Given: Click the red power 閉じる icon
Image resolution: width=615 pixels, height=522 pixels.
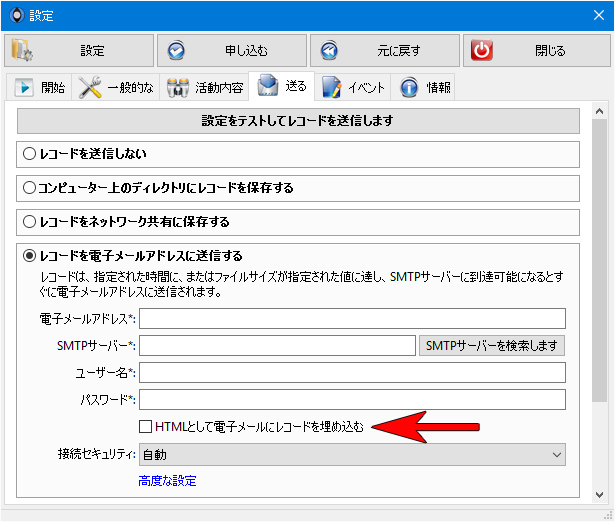Looking at the screenshot, I should pos(482,50).
